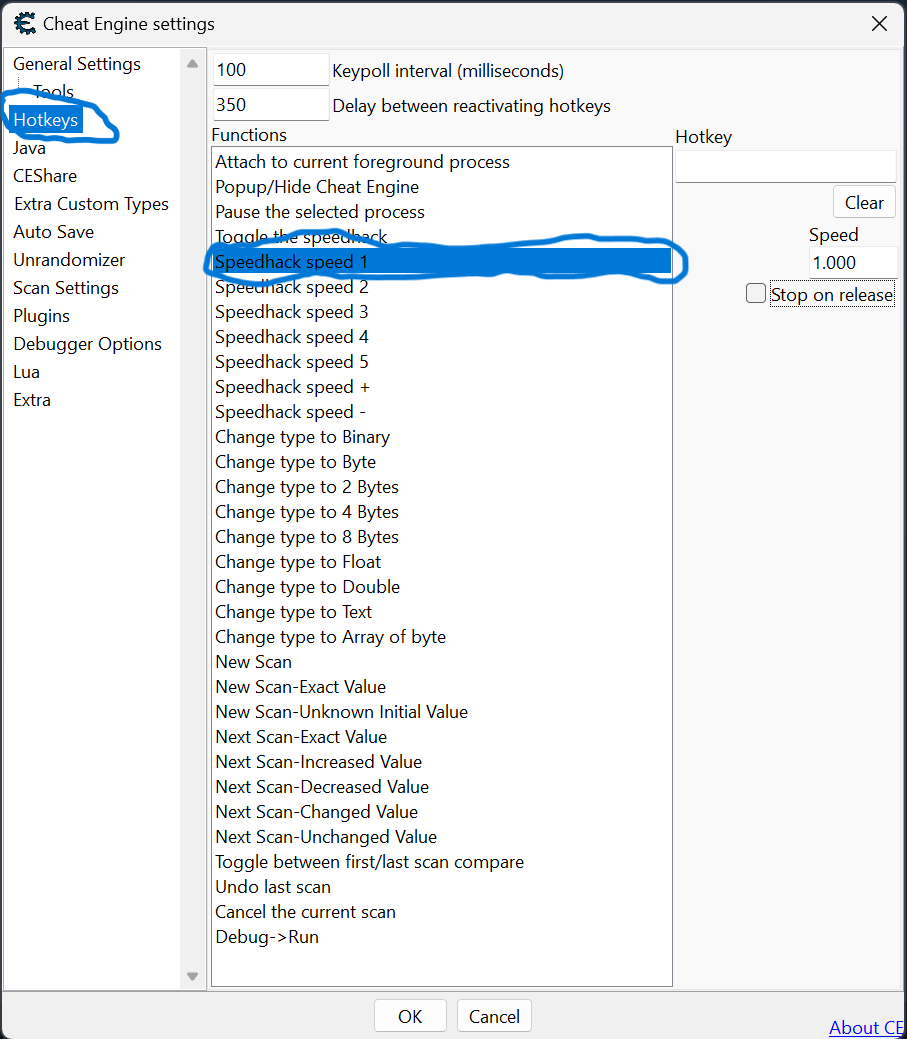Open Scan Settings category
The height and width of the screenshot is (1039, 907).
click(x=66, y=288)
